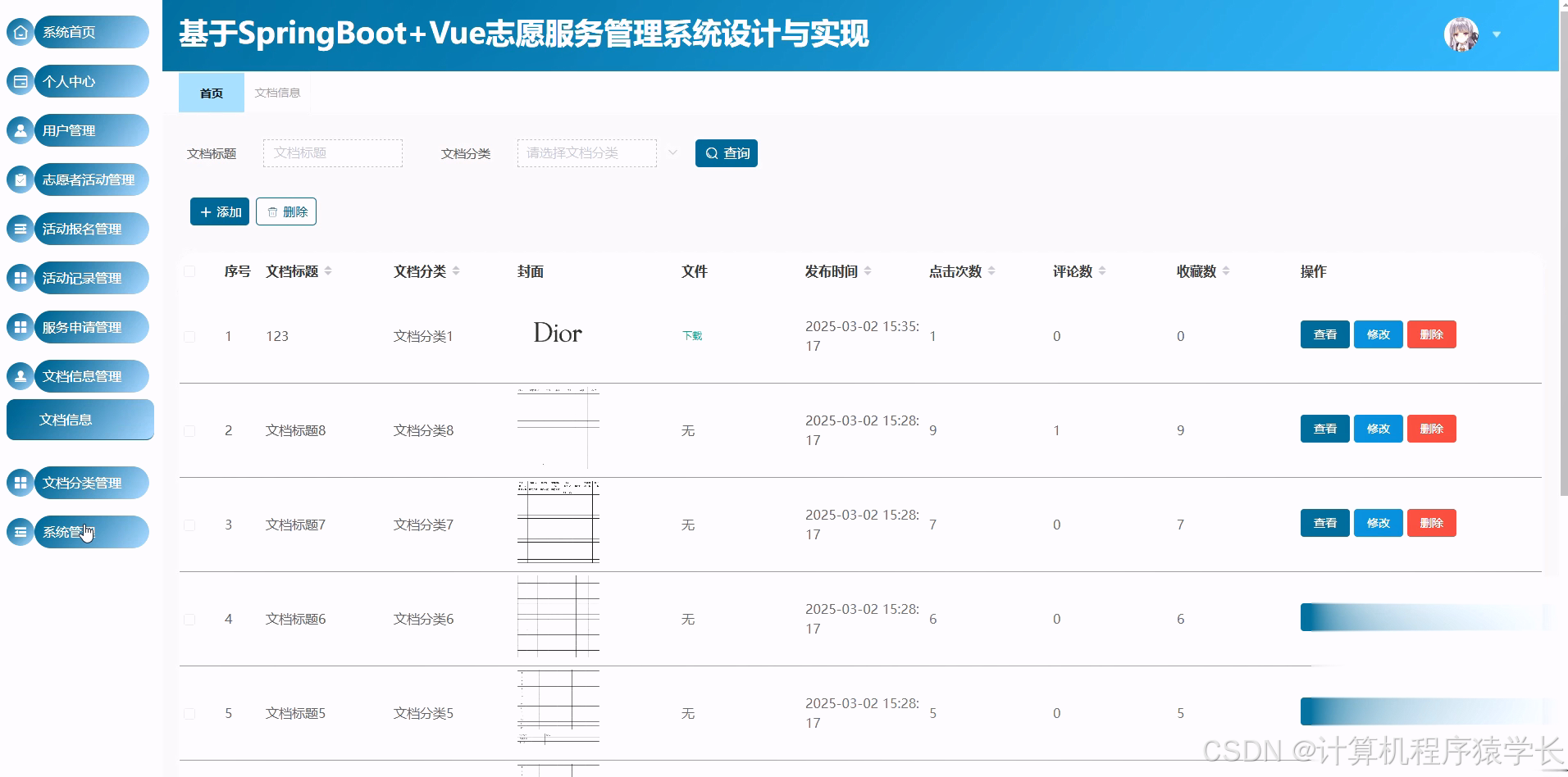Check the row checkbox for 文档标题8
This screenshot has width=1568, height=777.
[189, 429]
